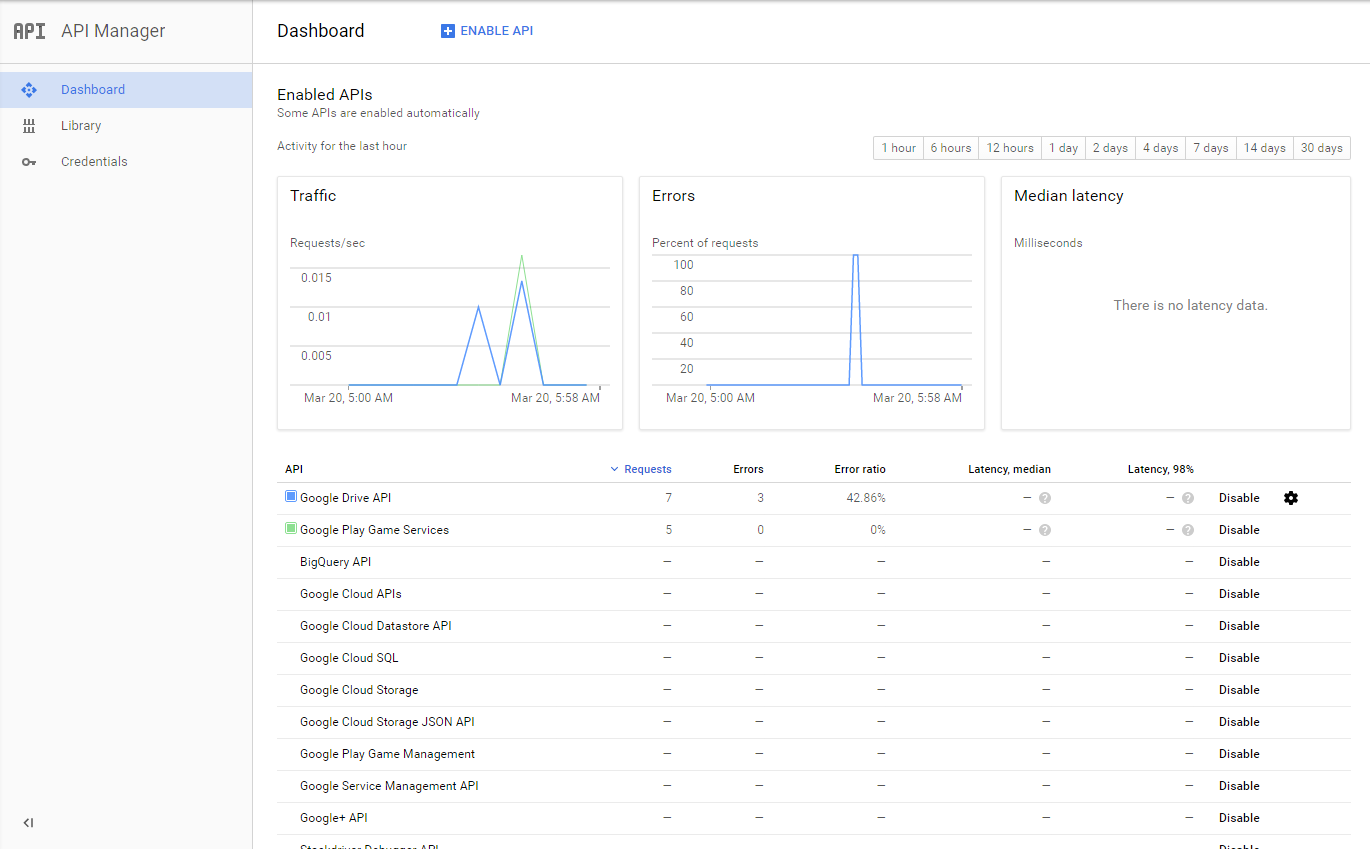Disable Google Play Game Services
The height and width of the screenshot is (849, 1370).
click(x=1239, y=530)
